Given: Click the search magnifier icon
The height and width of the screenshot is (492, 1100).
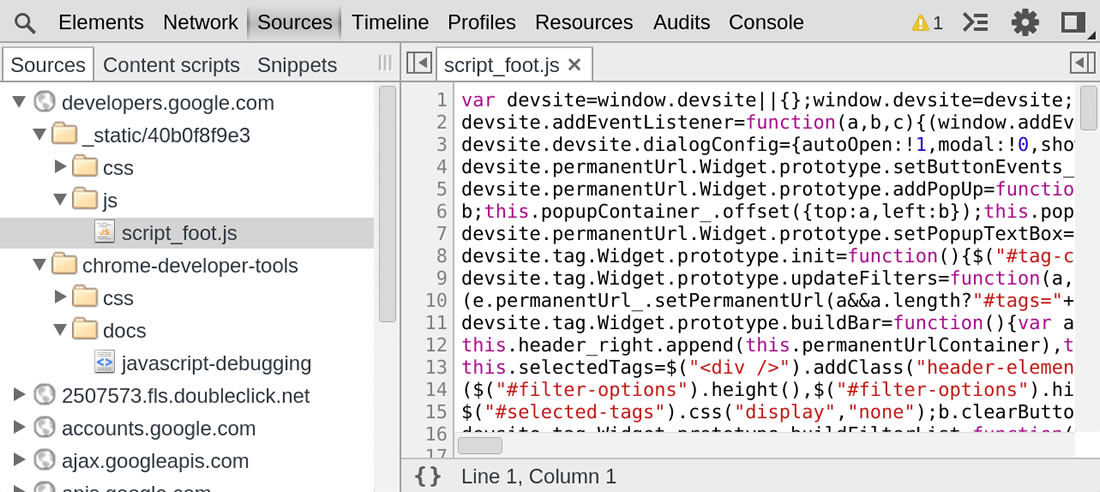Looking at the screenshot, I should (x=25, y=22).
